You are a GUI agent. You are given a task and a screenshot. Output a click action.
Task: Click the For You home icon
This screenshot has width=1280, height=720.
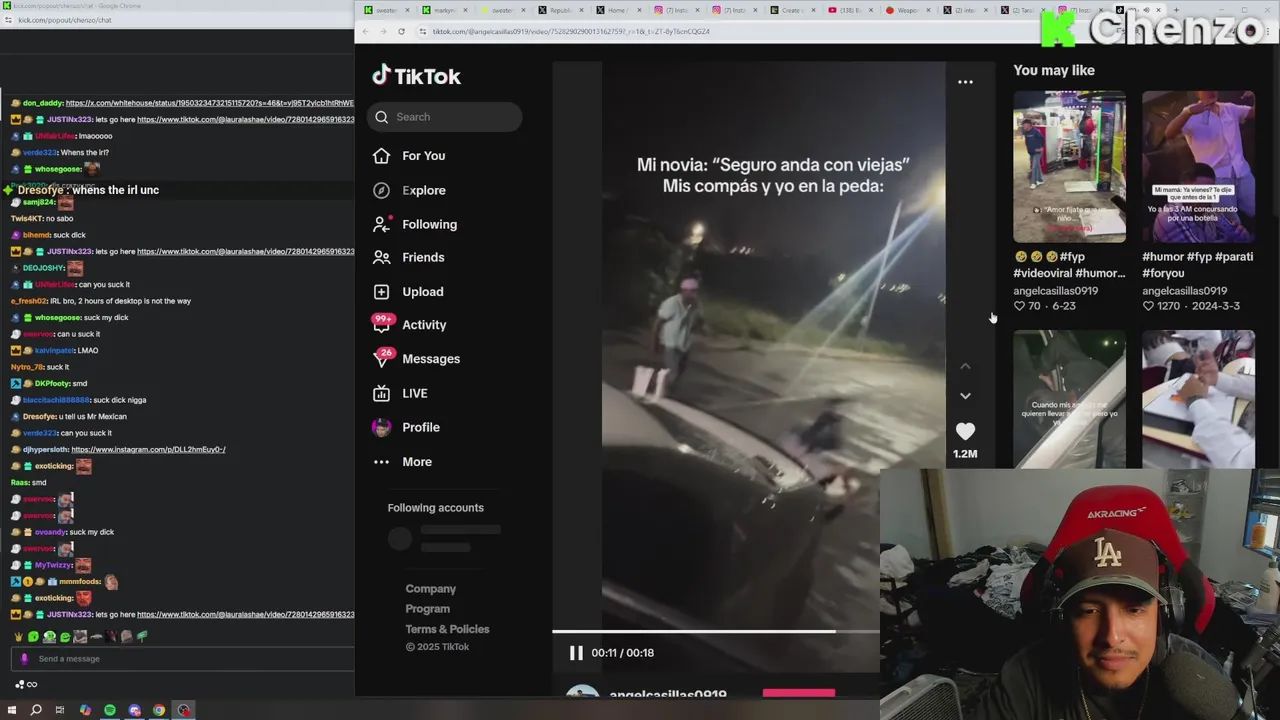pyautogui.click(x=381, y=156)
